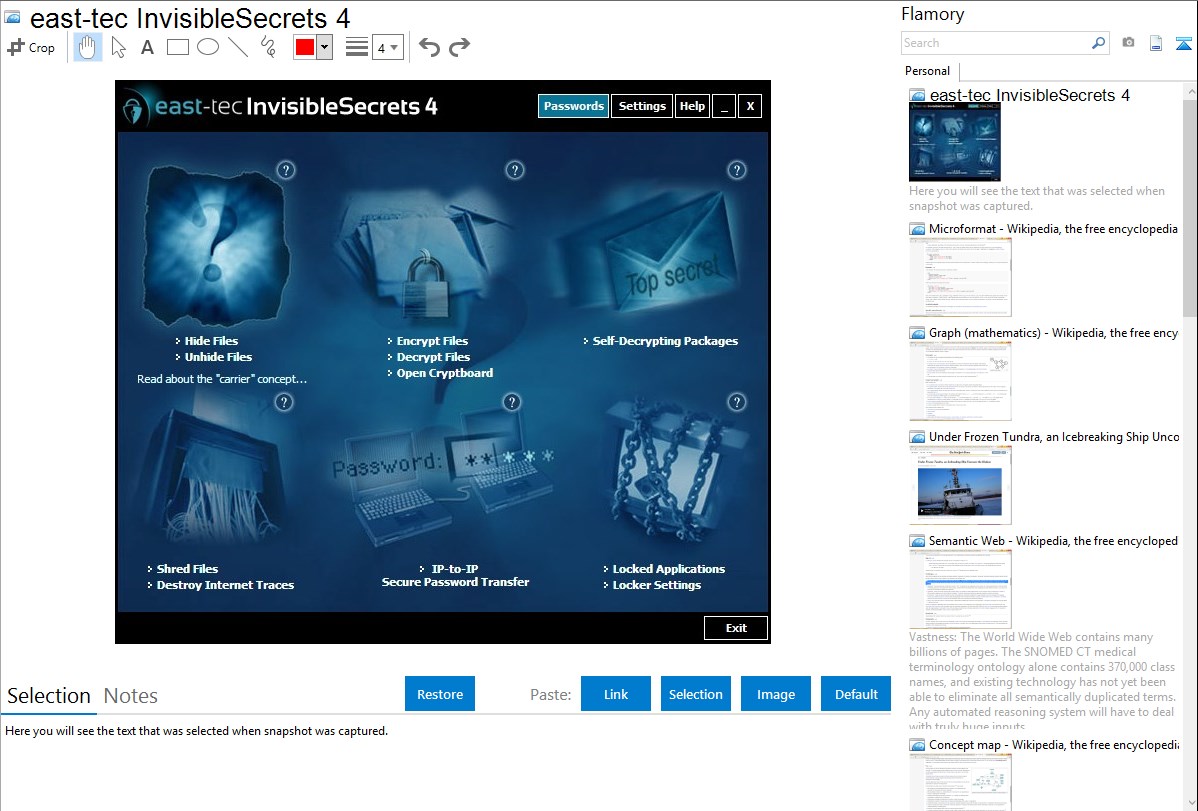Paste as Link

[x=616, y=694]
